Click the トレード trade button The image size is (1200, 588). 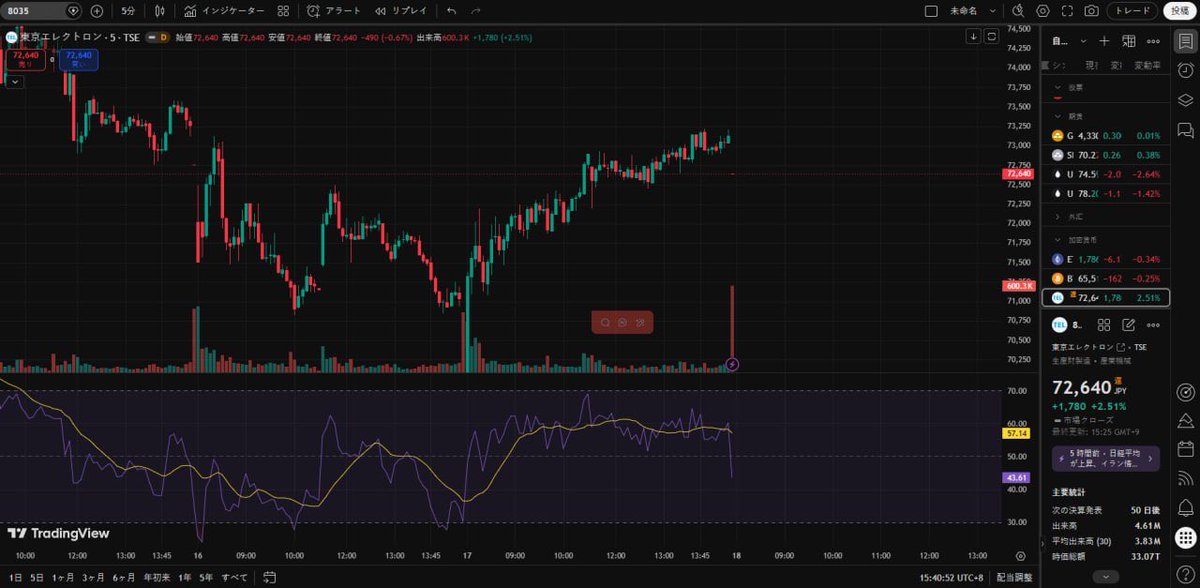tap(1133, 11)
